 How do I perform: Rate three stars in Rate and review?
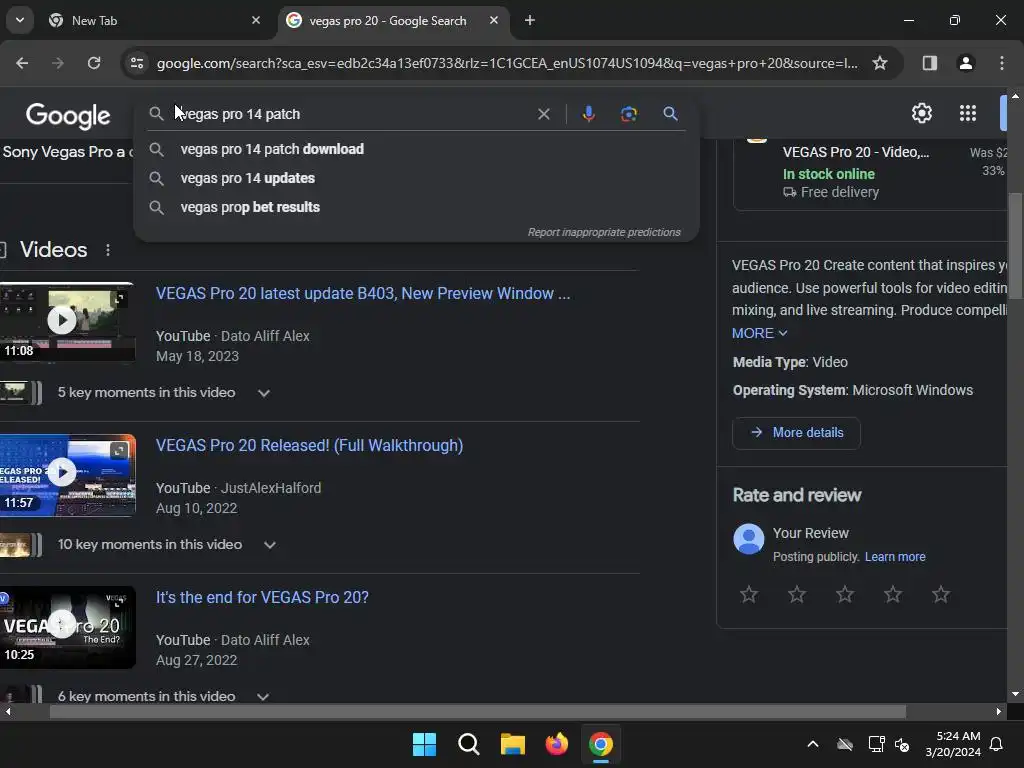(845, 594)
